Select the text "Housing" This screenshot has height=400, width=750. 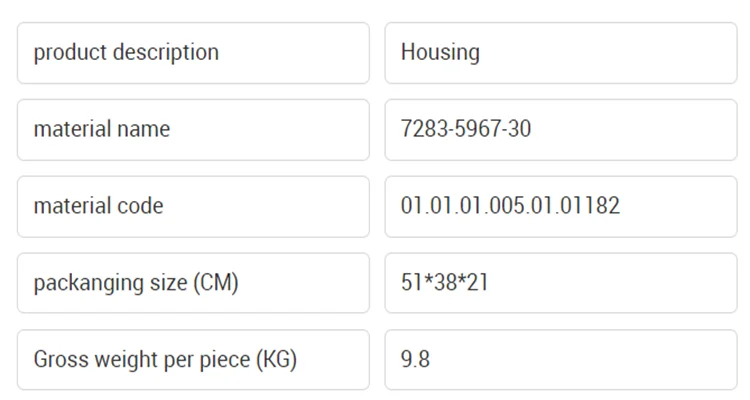440,53
